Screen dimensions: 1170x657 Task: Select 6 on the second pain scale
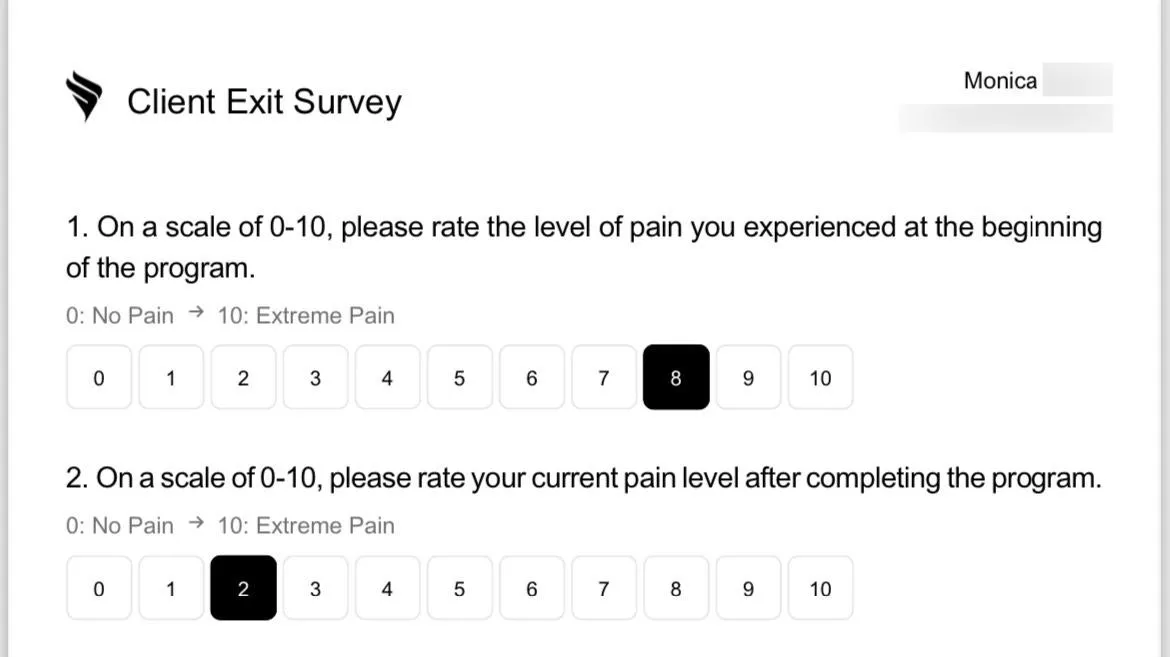[531, 588]
